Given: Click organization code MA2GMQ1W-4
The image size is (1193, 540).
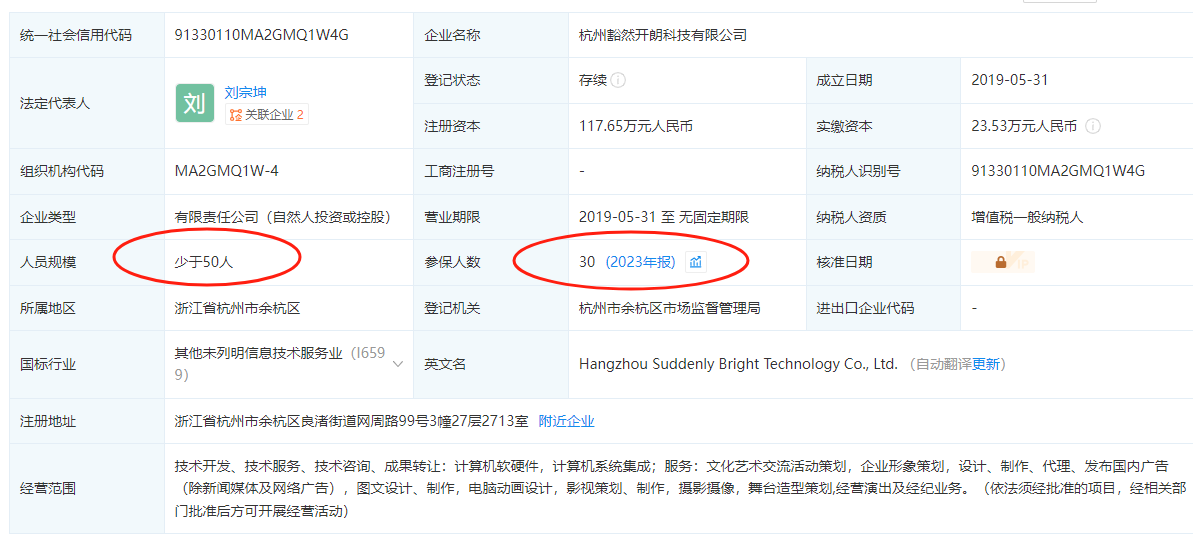Looking at the screenshot, I should (226, 171).
